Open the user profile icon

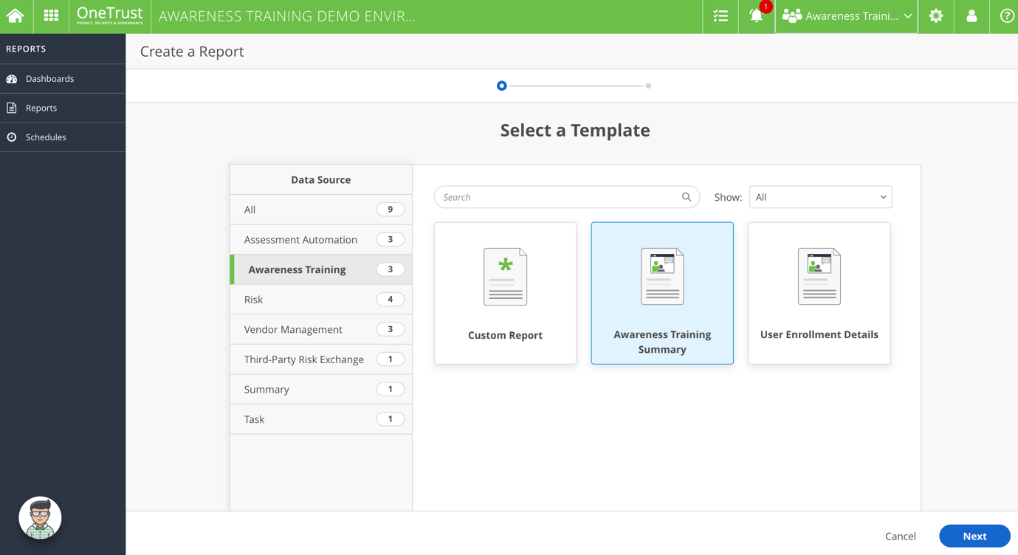pyautogui.click(x=971, y=16)
